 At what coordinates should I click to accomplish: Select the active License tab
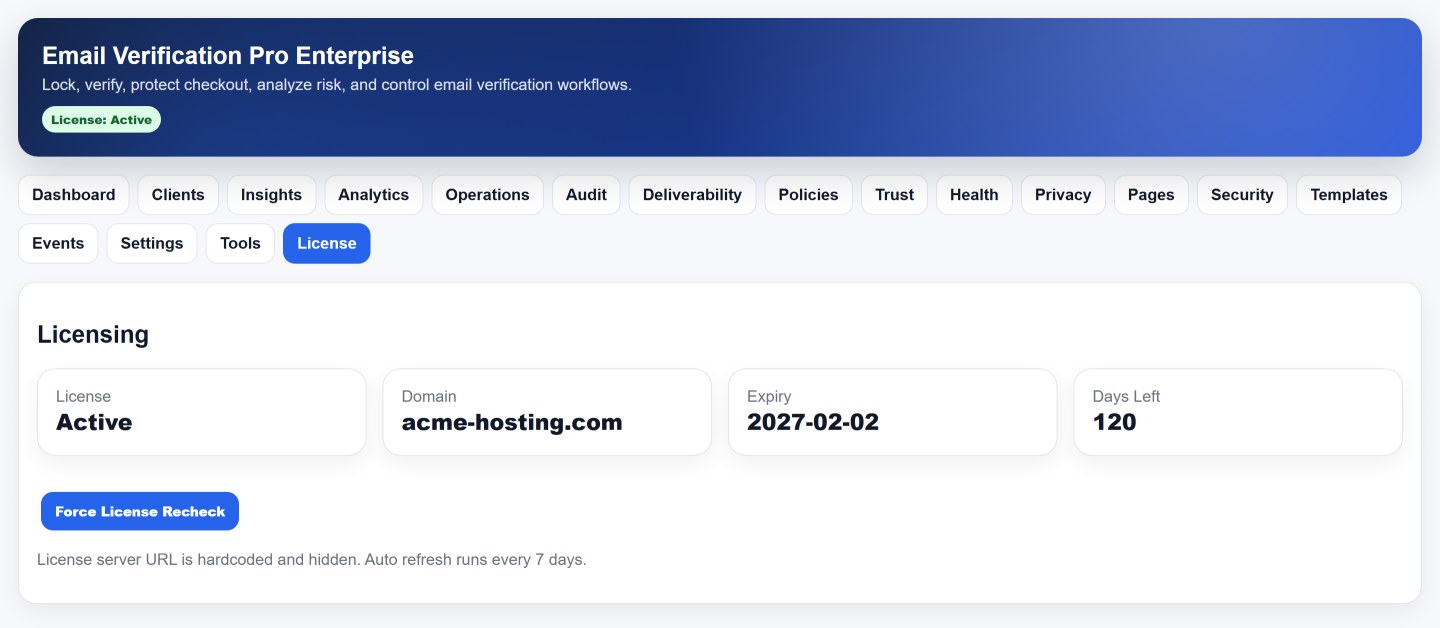pos(327,243)
